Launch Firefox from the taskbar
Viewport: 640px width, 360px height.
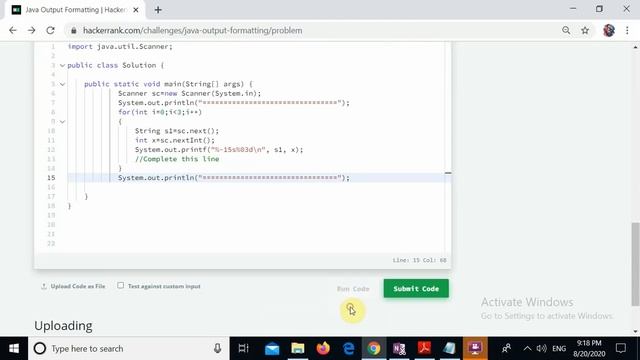click(323, 349)
